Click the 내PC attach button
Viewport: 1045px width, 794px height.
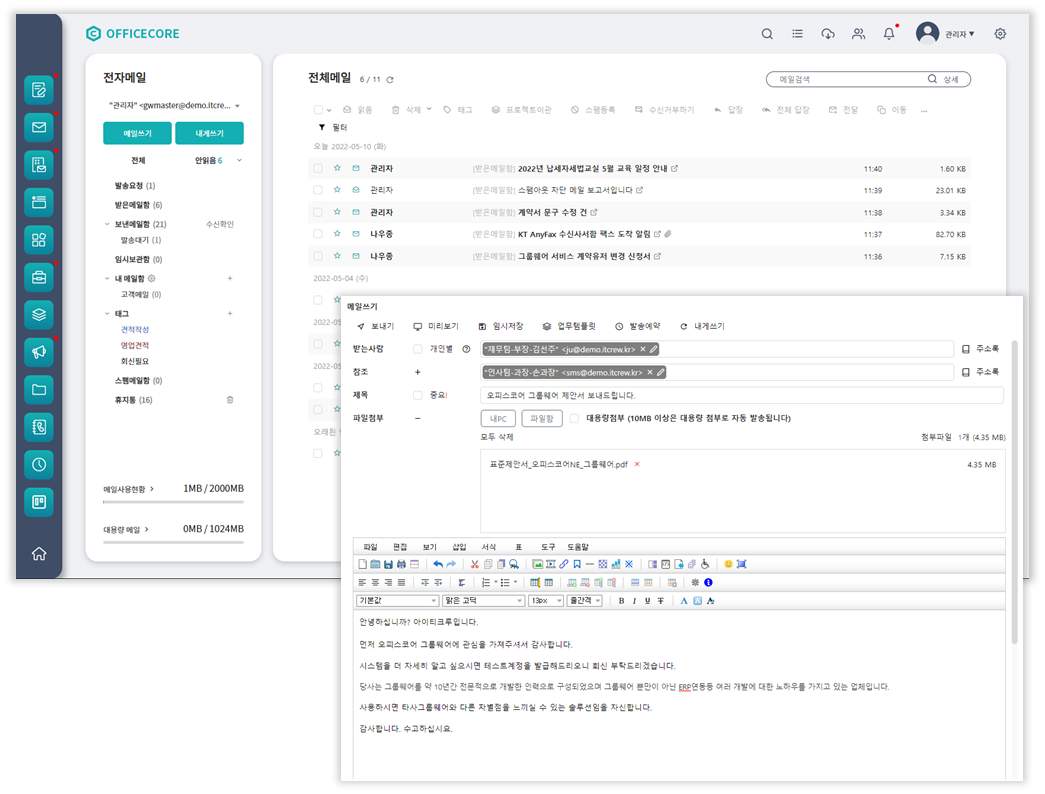click(498, 419)
